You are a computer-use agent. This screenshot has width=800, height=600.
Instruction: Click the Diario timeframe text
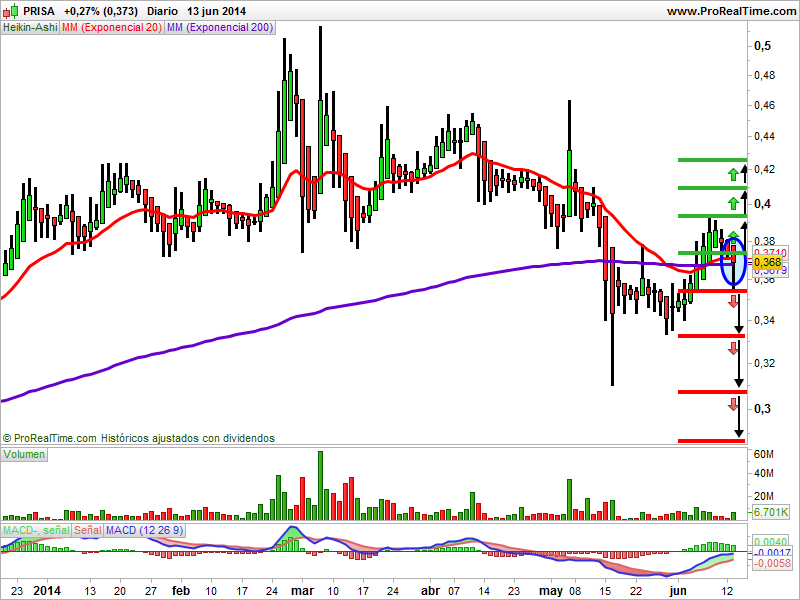(162, 11)
